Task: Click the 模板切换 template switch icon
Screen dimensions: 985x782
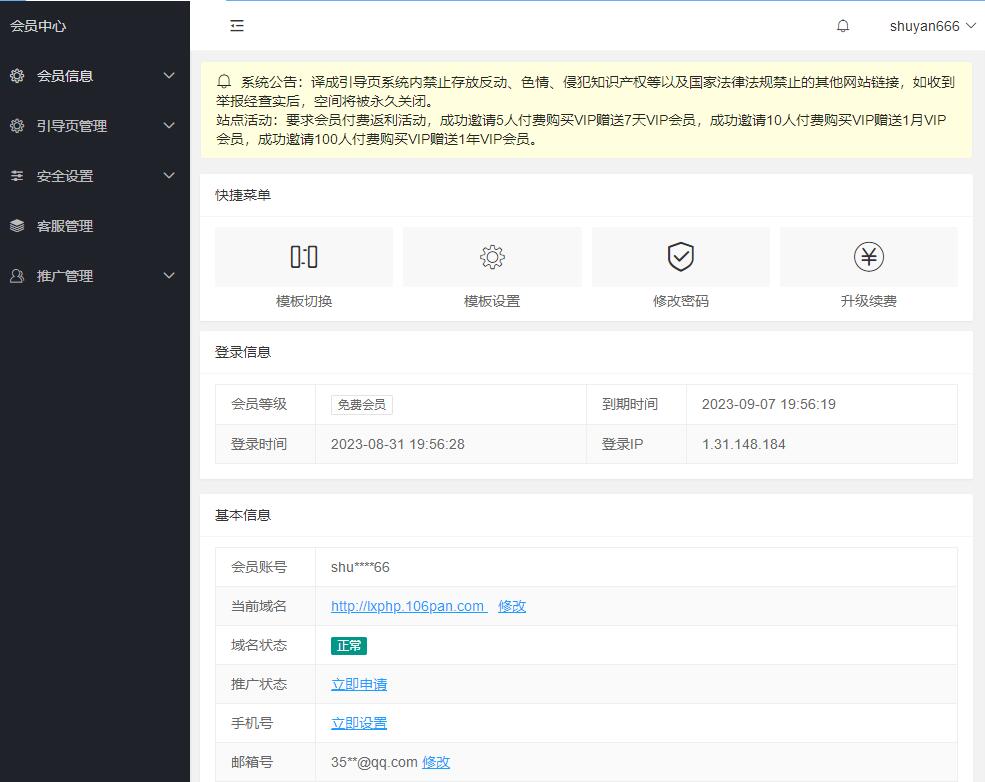Action: click(304, 257)
